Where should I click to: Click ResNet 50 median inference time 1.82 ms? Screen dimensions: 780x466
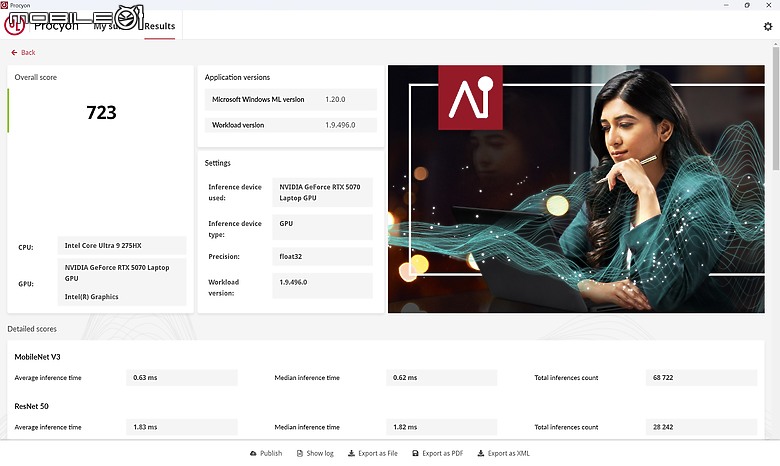pyautogui.click(x=441, y=427)
